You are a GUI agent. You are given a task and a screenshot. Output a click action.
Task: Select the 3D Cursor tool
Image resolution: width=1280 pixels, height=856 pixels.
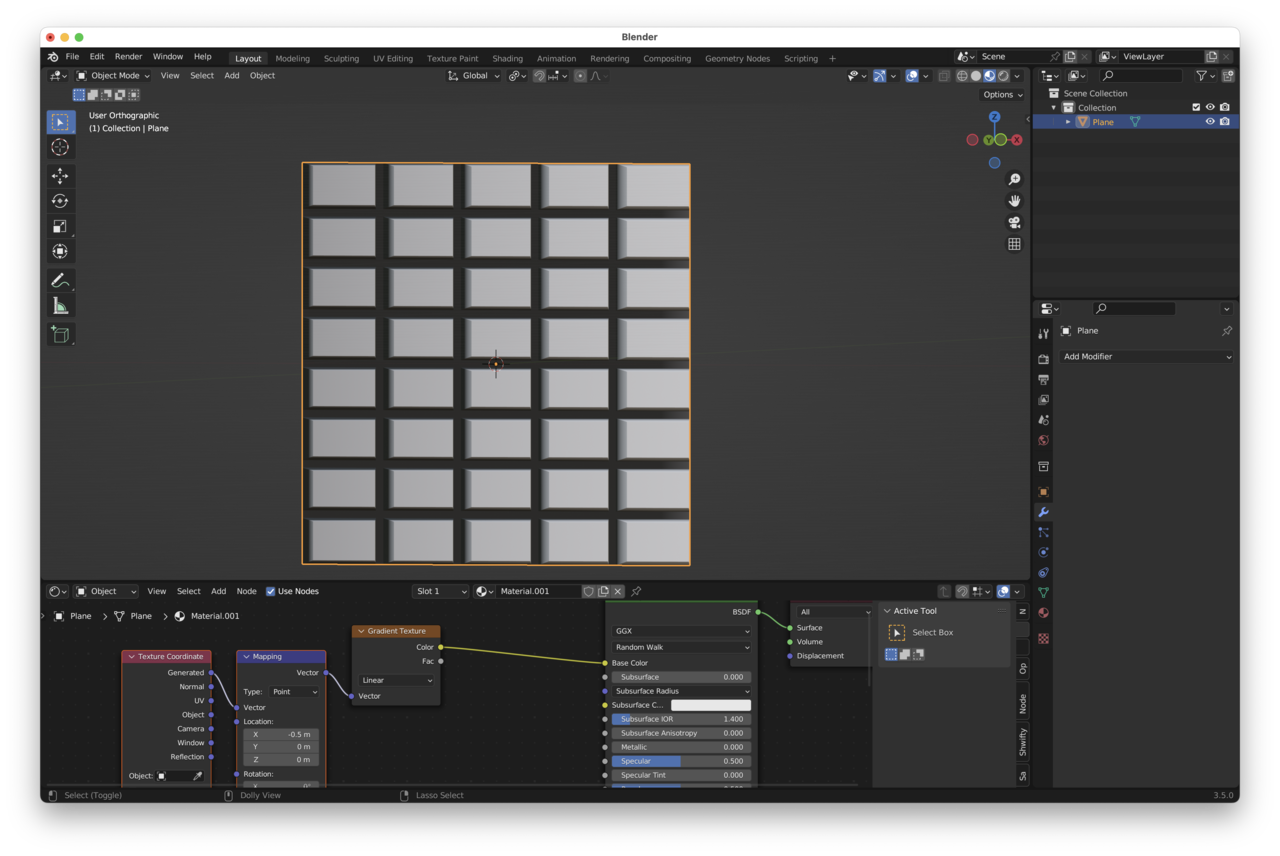click(60, 147)
